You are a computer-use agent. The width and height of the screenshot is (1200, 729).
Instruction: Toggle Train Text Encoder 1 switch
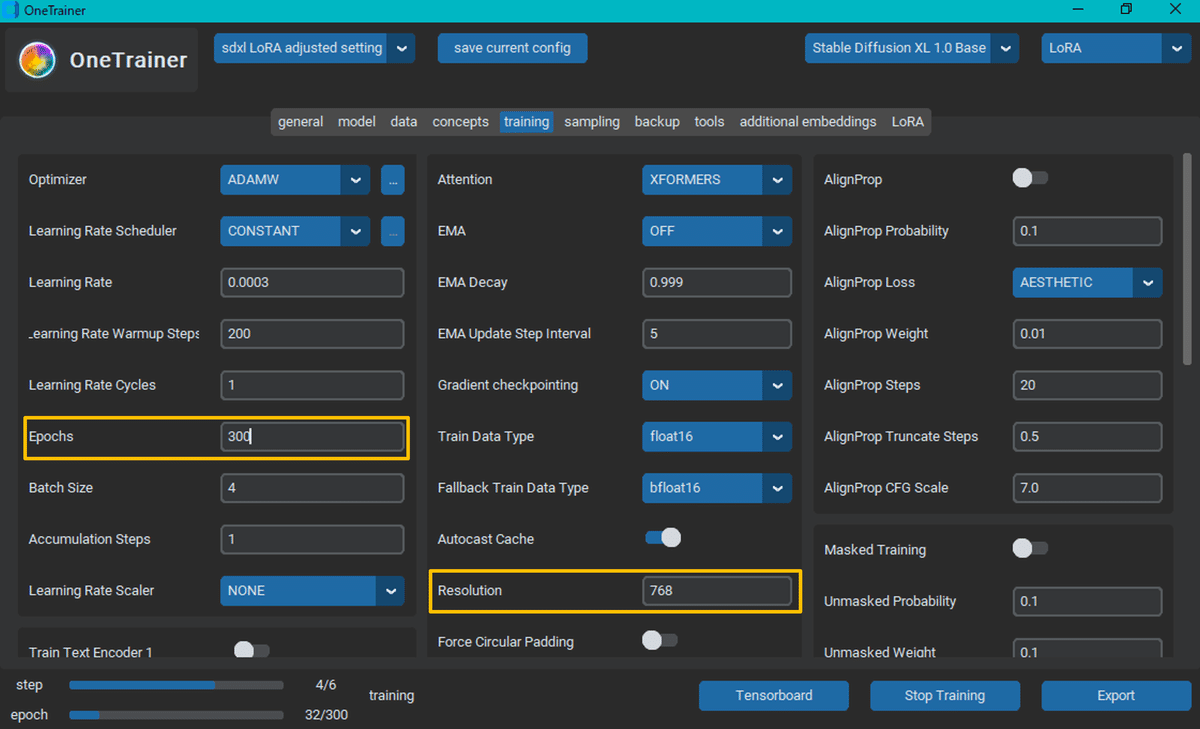pyautogui.click(x=251, y=651)
